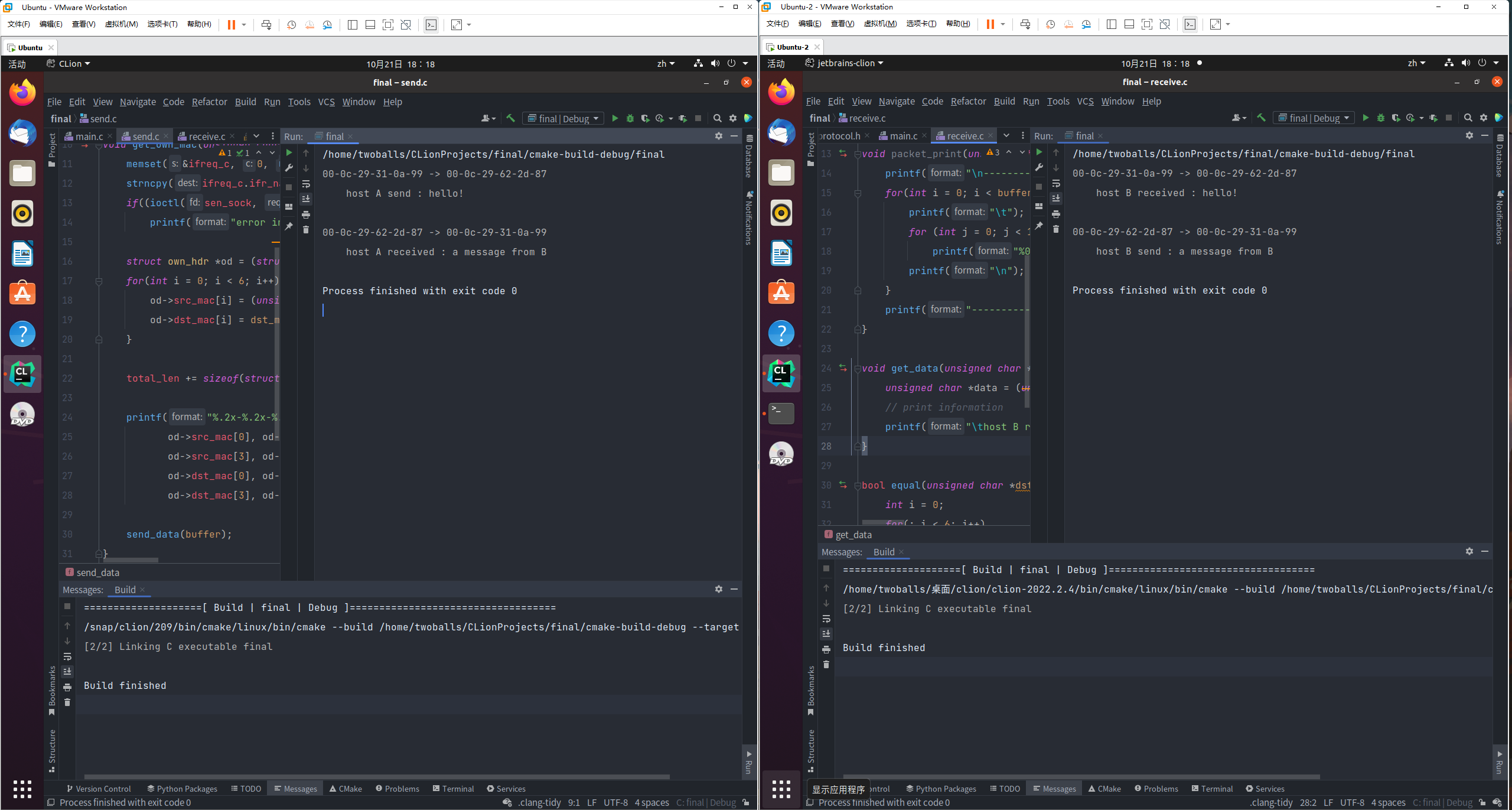Collapse for-loop fold at line 17 in send.c
This screenshot has height=810, width=1512.
[99, 281]
